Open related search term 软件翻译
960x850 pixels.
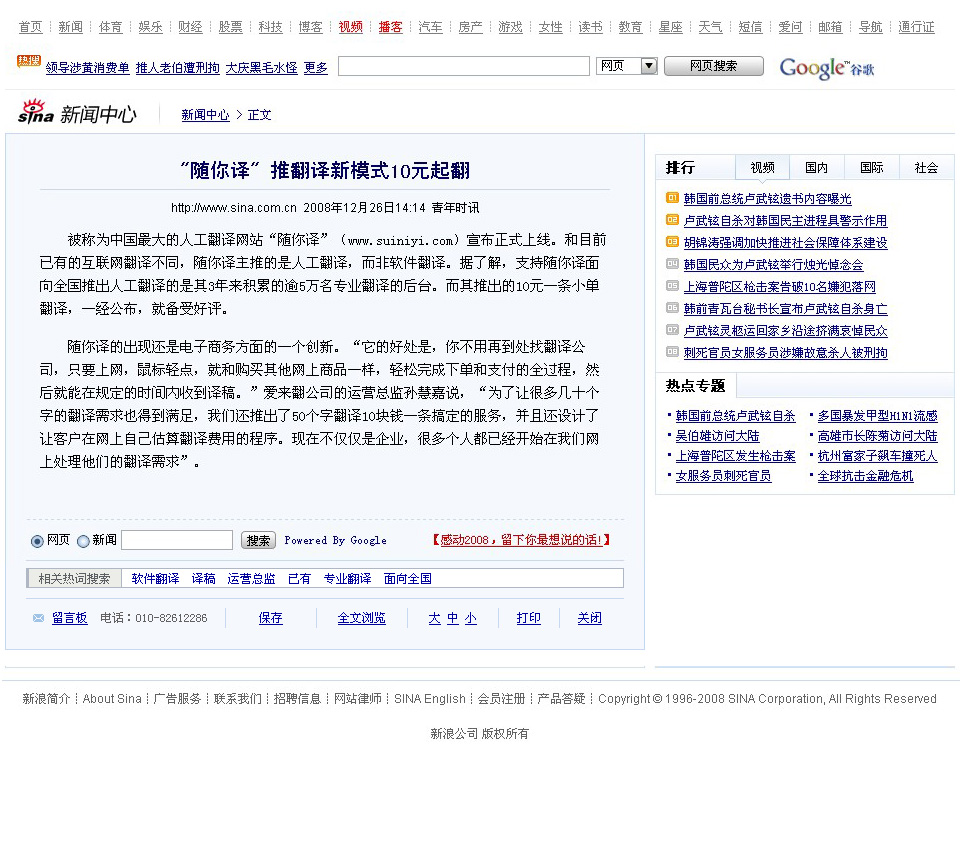pyautogui.click(x=156, y=579)
